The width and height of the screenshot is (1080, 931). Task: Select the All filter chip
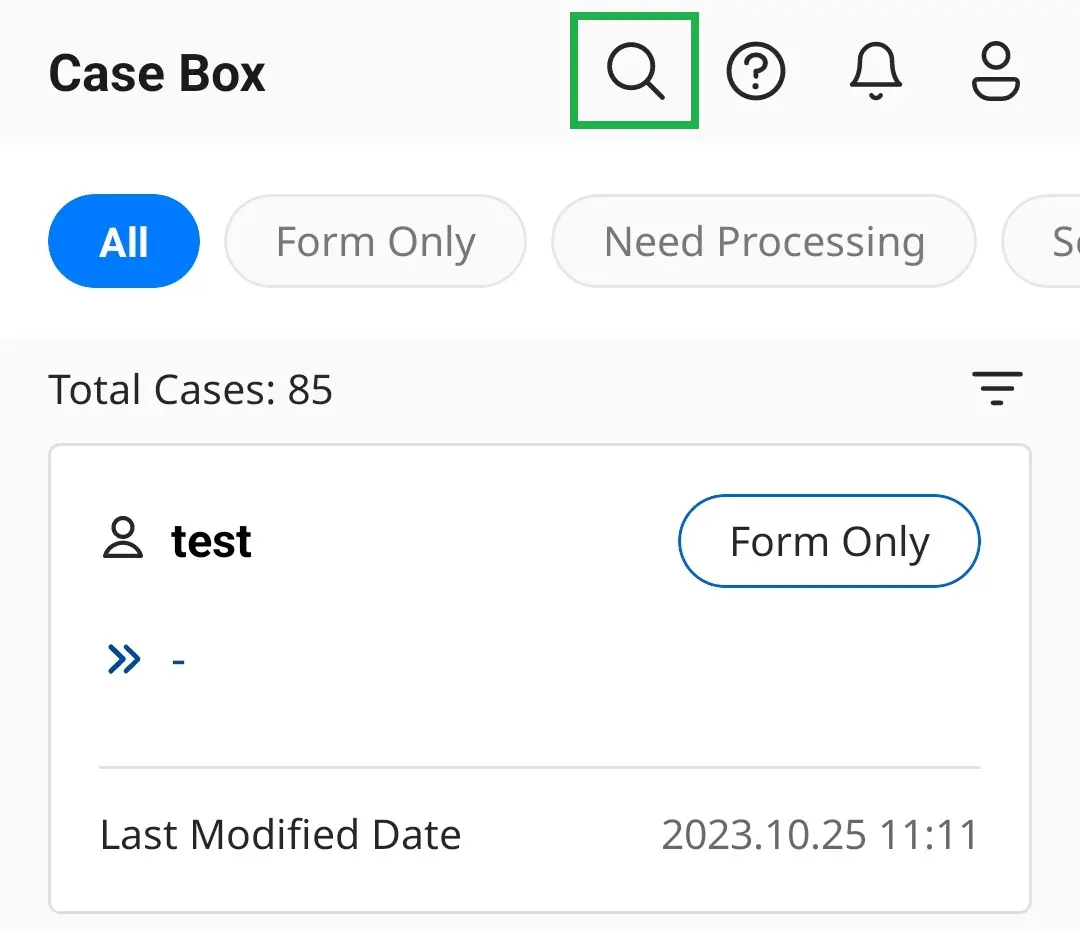[124, 241]
